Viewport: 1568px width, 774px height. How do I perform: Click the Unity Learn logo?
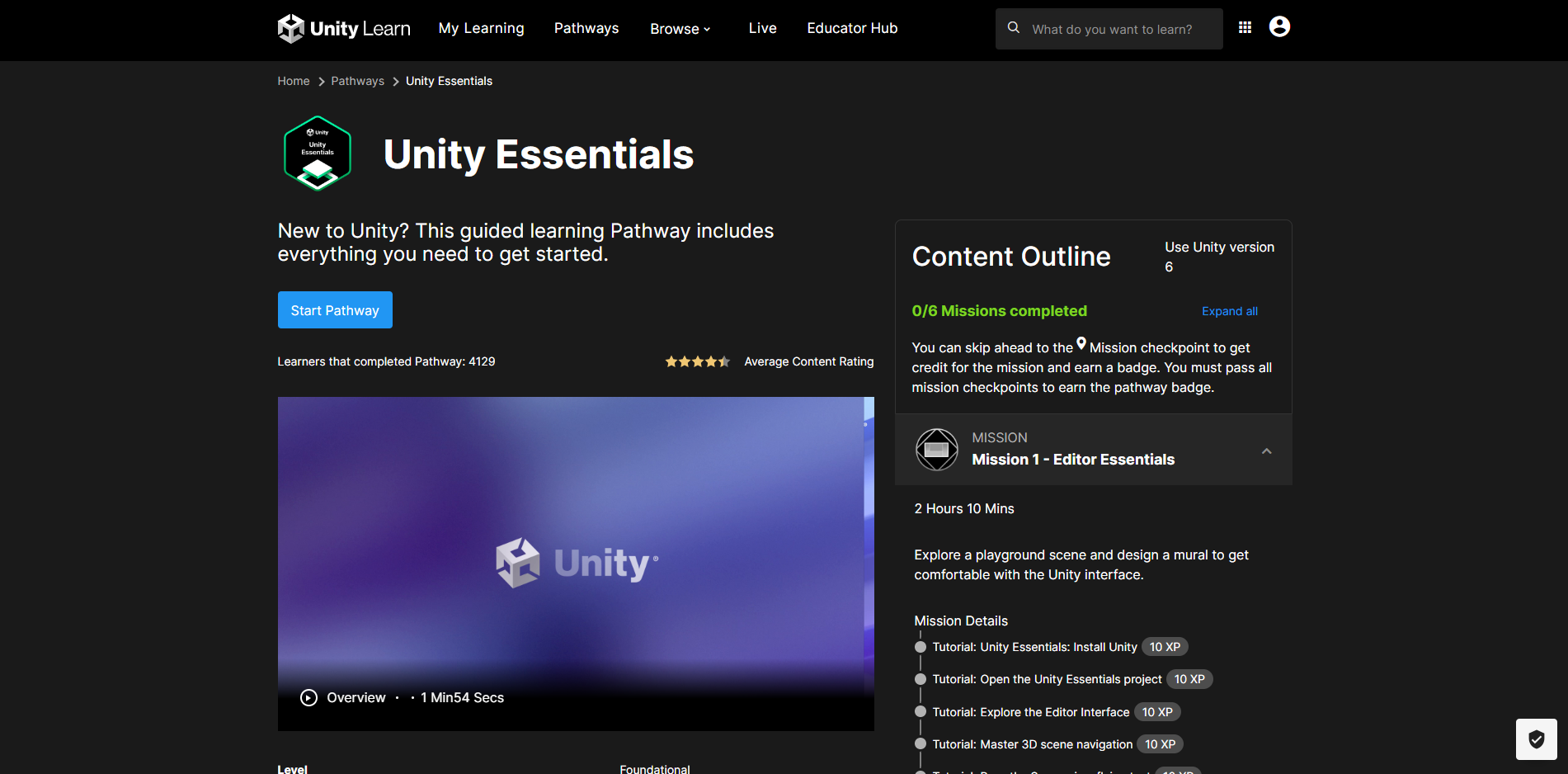click(x=344, y=29)
